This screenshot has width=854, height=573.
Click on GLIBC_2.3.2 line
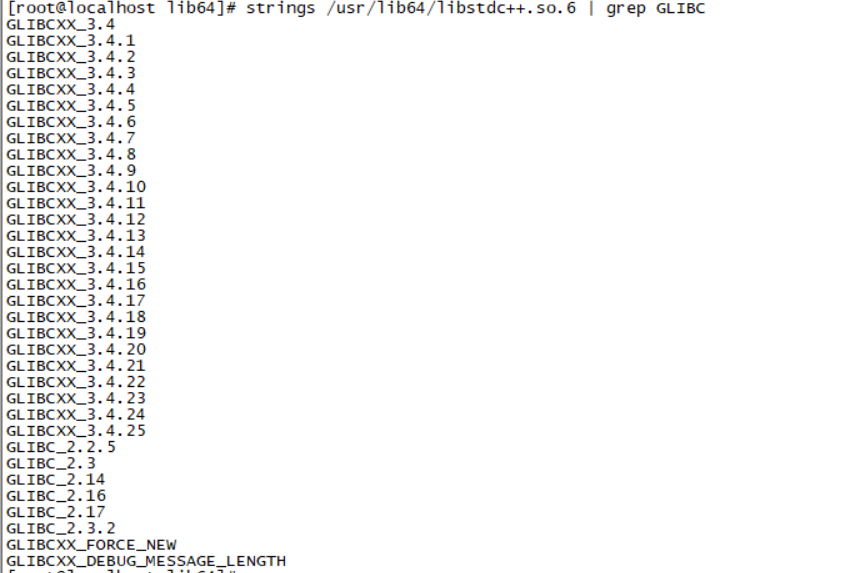pos(61,528)
